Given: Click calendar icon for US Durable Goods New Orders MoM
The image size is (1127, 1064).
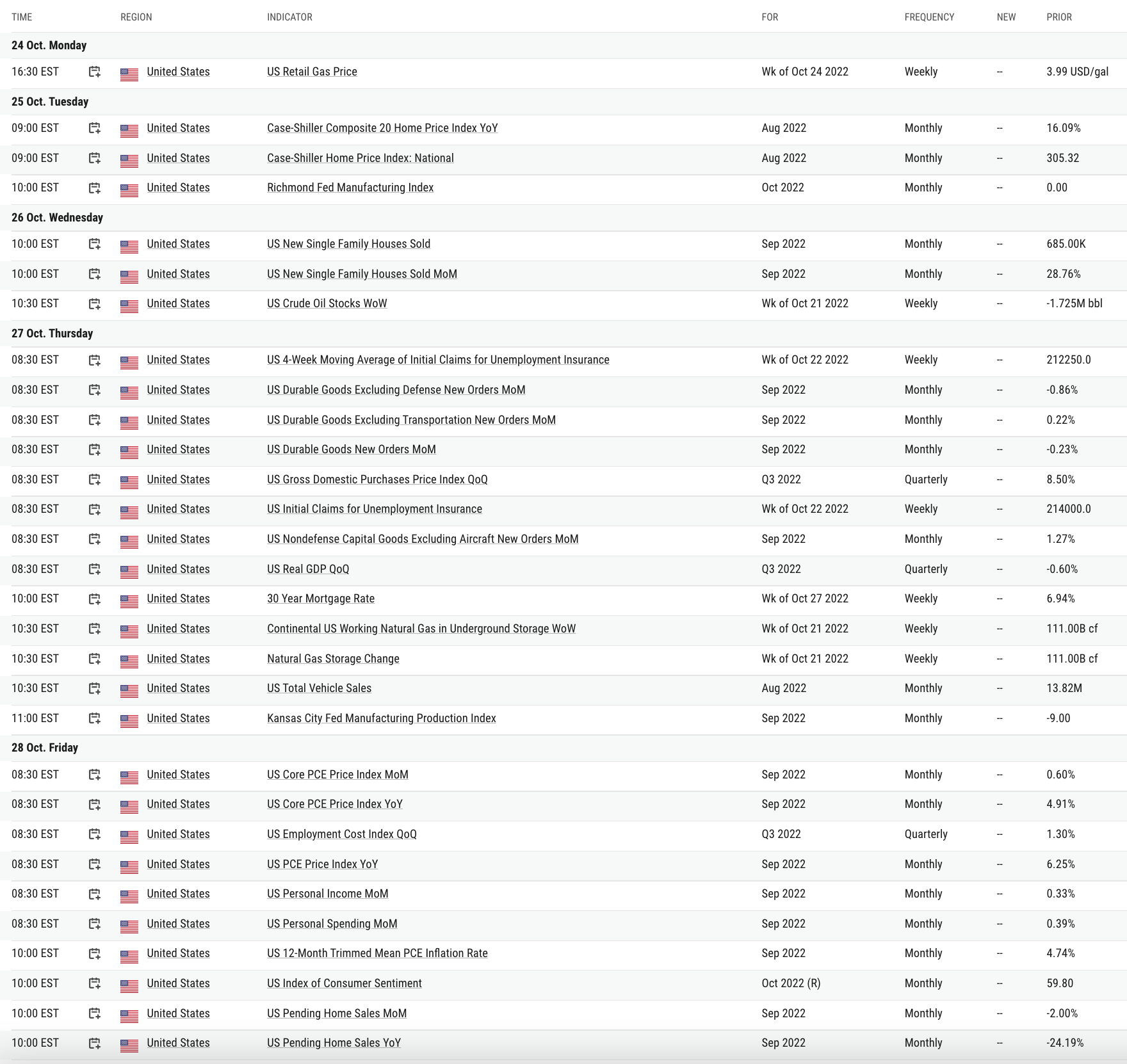Looking at the screenshot, I should [x=94, y=450].
